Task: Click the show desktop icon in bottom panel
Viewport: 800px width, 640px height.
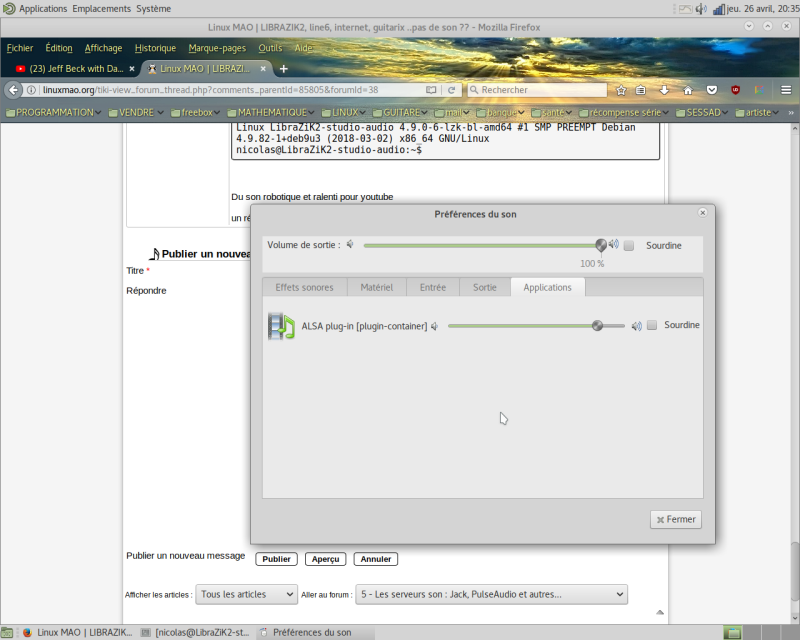Action: coord(6,632)
